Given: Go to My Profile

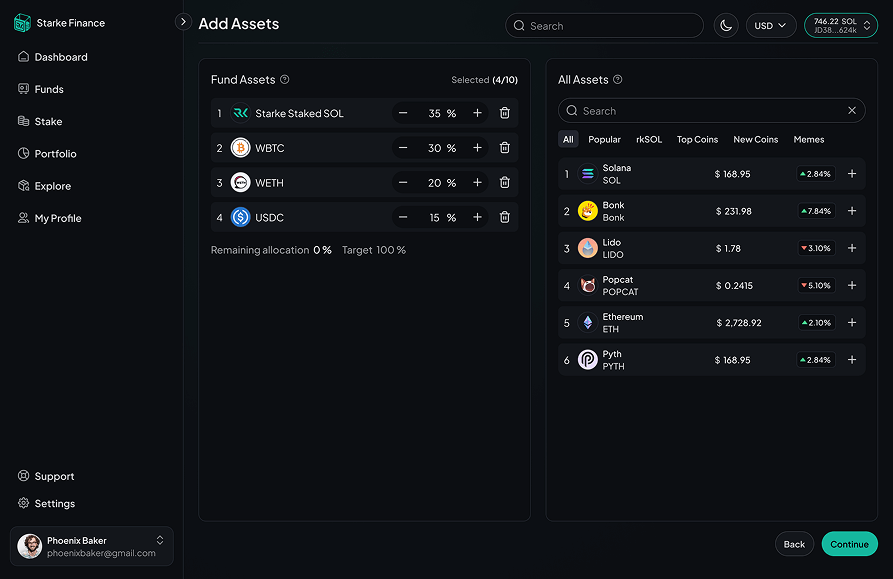Looking at the screenshot, I should (x=50, y=218).
